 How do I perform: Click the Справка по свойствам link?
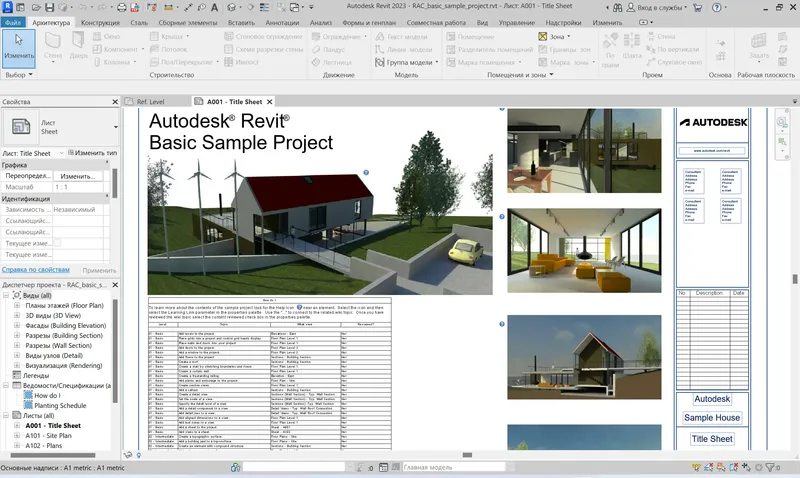(x=35, y=270)
